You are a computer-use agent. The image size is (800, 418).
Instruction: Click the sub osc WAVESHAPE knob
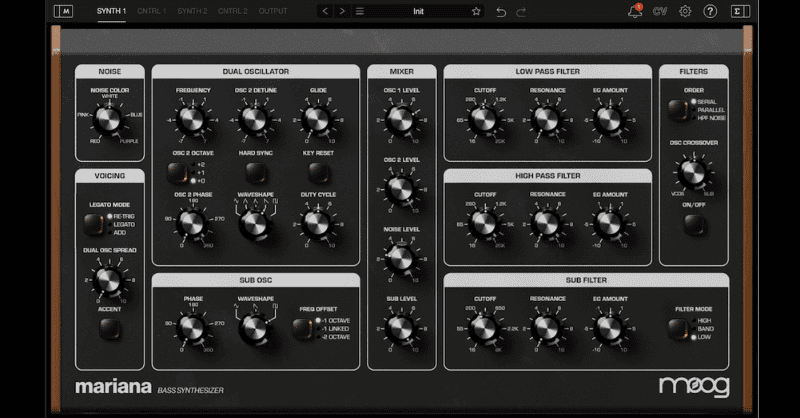coord(255,329)
